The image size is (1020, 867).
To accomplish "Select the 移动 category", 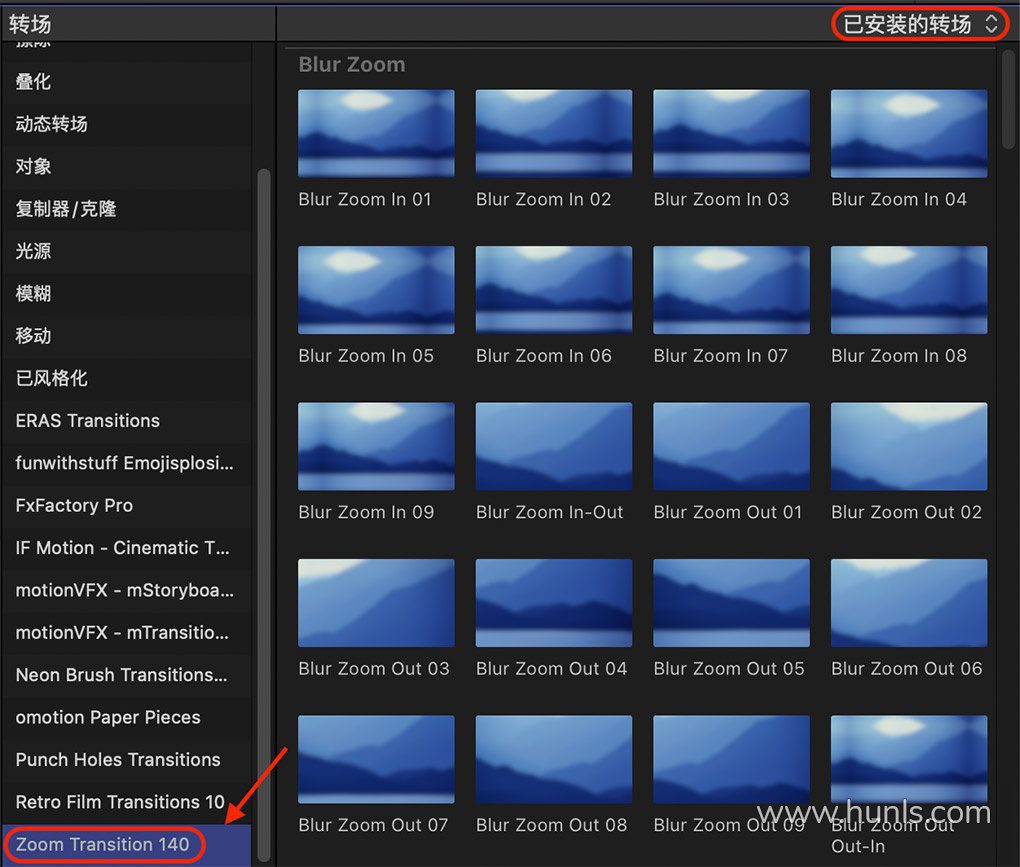I will (126, 336).
